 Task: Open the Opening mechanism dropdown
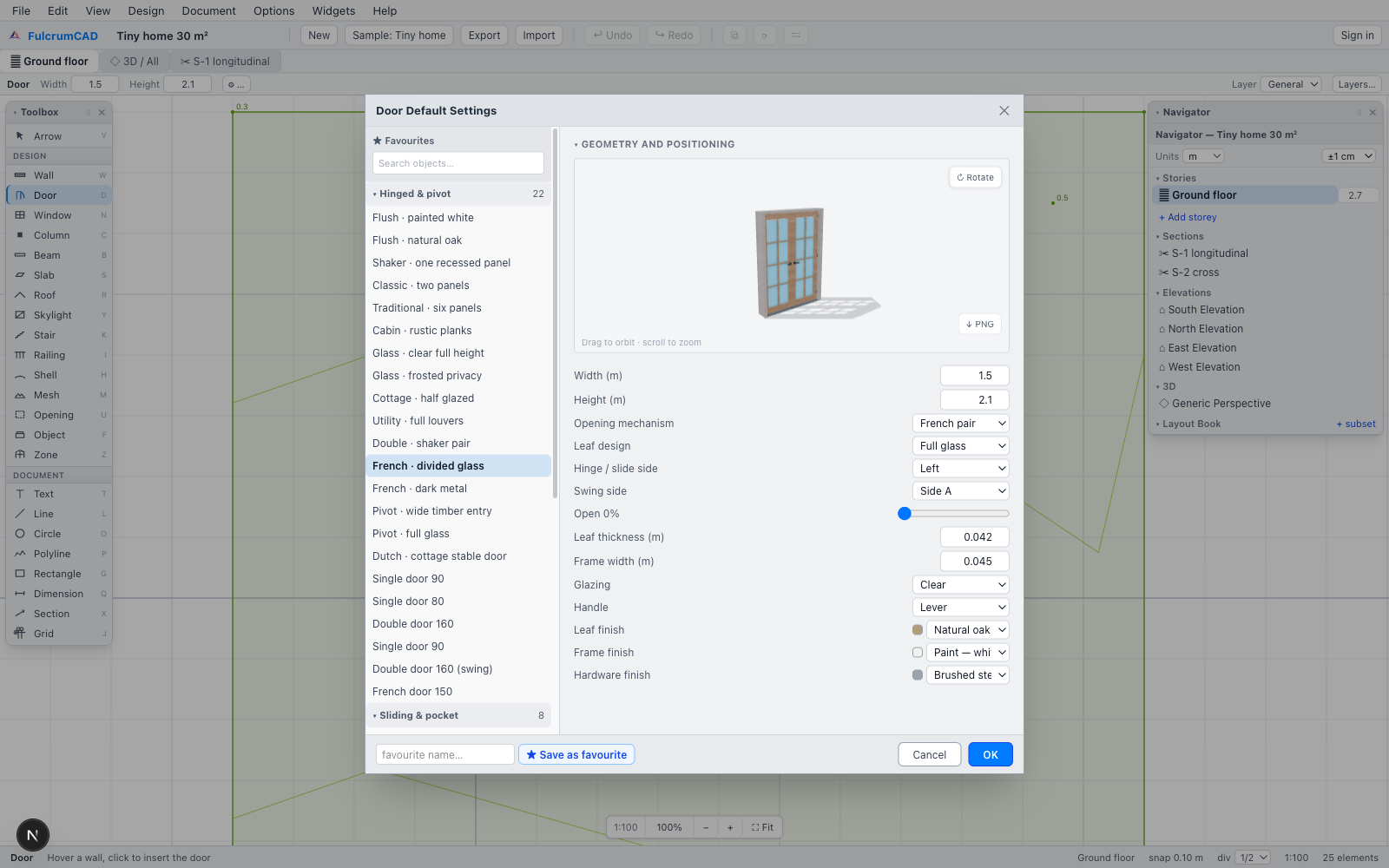tap(961, 424)
